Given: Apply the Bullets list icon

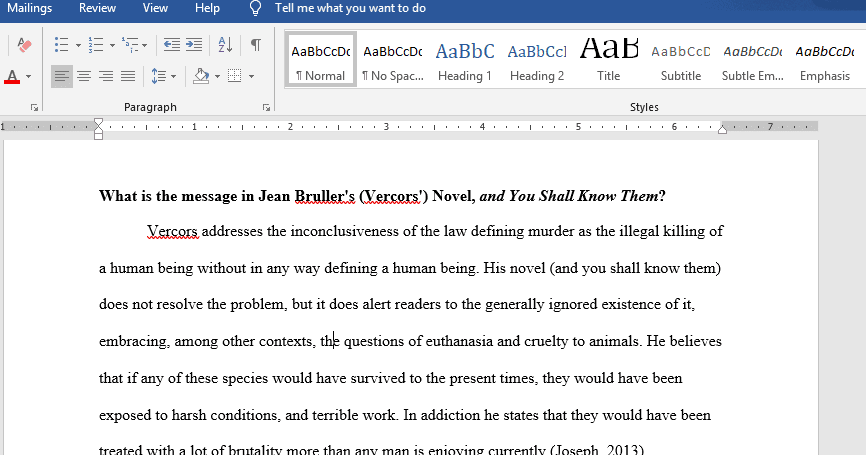Looking at the screenshot, I should pos(61,45).
